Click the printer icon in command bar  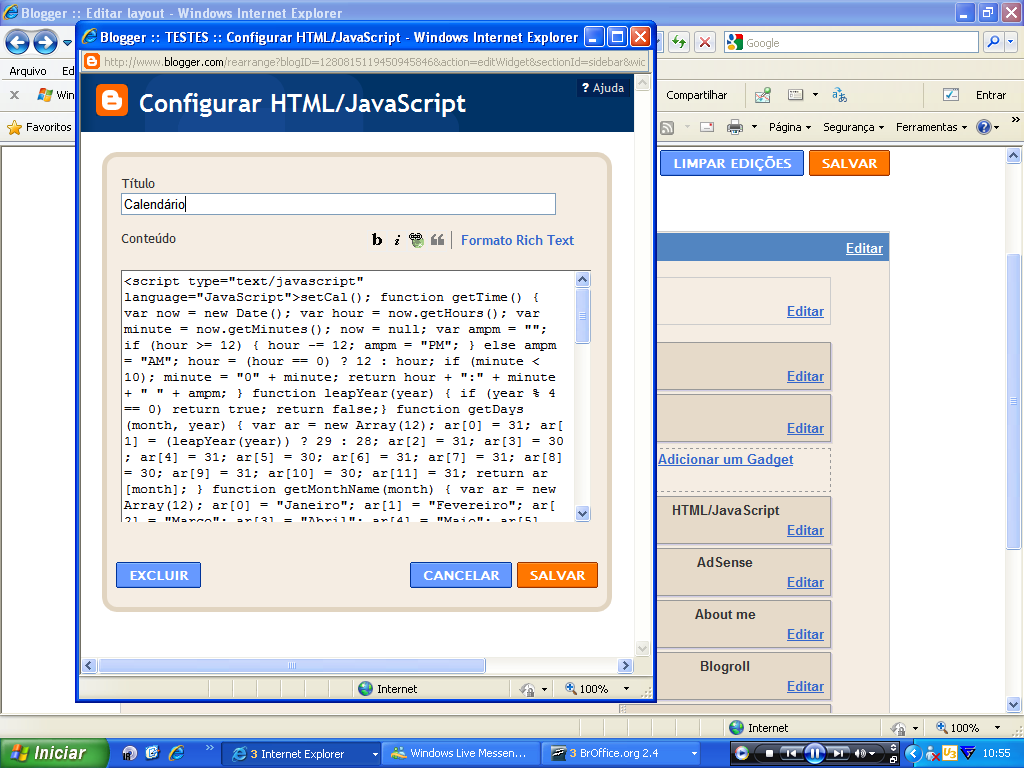tap(735, 127)
